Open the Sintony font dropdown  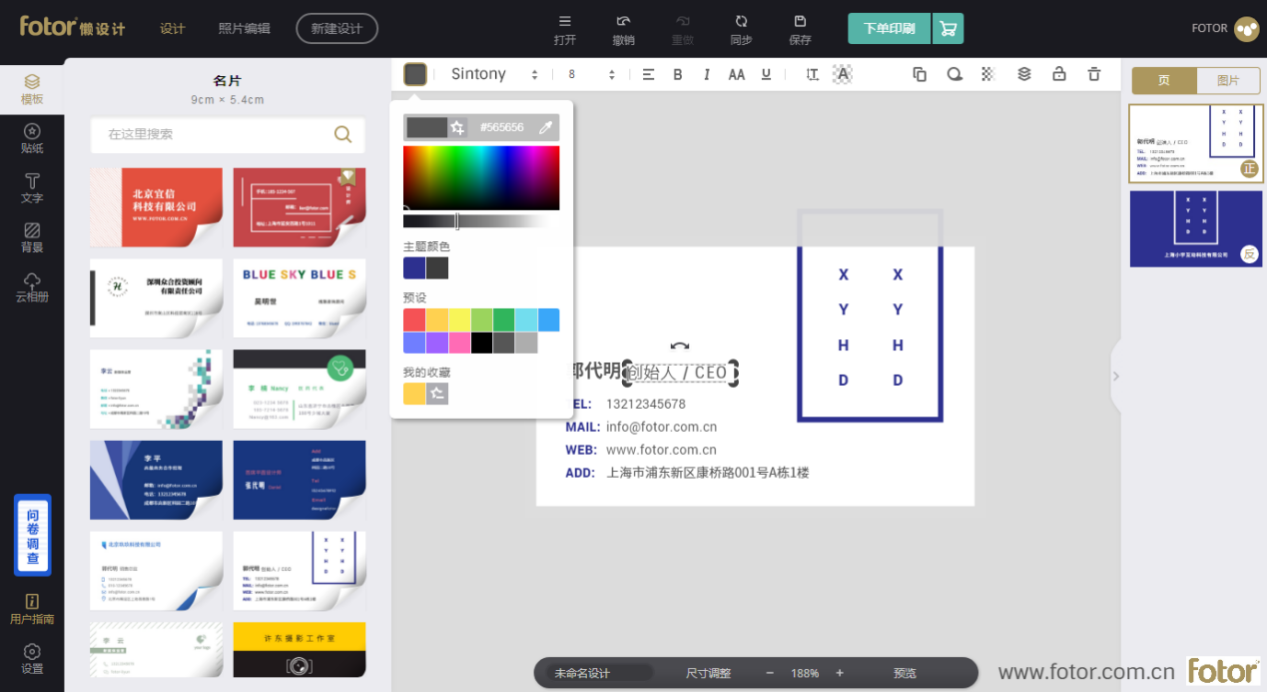[x=494, y=74]
